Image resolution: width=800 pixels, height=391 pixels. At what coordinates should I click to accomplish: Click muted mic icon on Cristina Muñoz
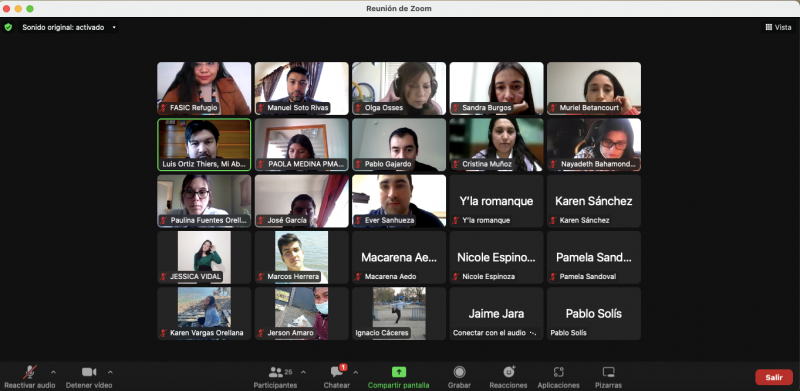[456, 164]
